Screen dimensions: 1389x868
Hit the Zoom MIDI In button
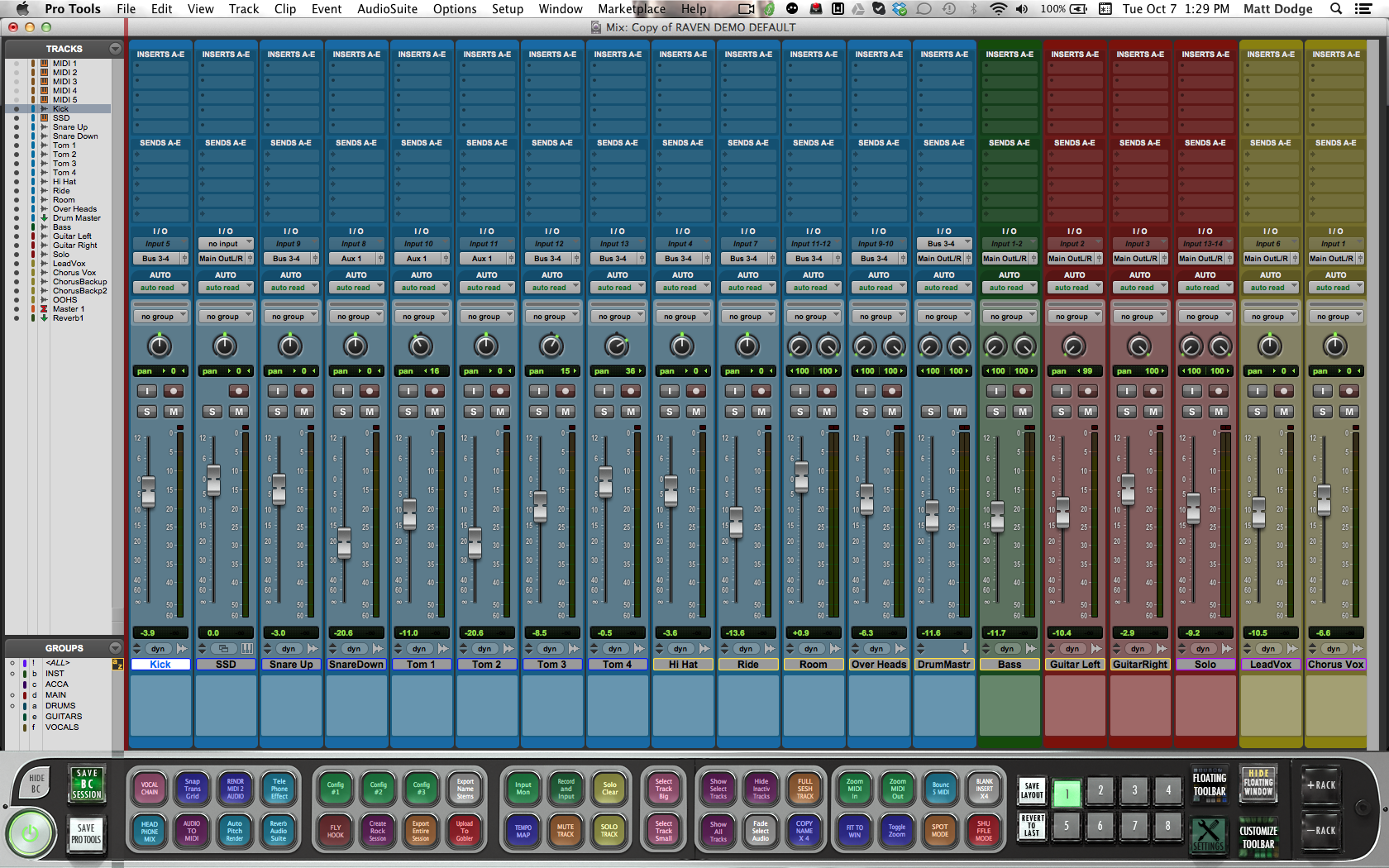(855, 789)
